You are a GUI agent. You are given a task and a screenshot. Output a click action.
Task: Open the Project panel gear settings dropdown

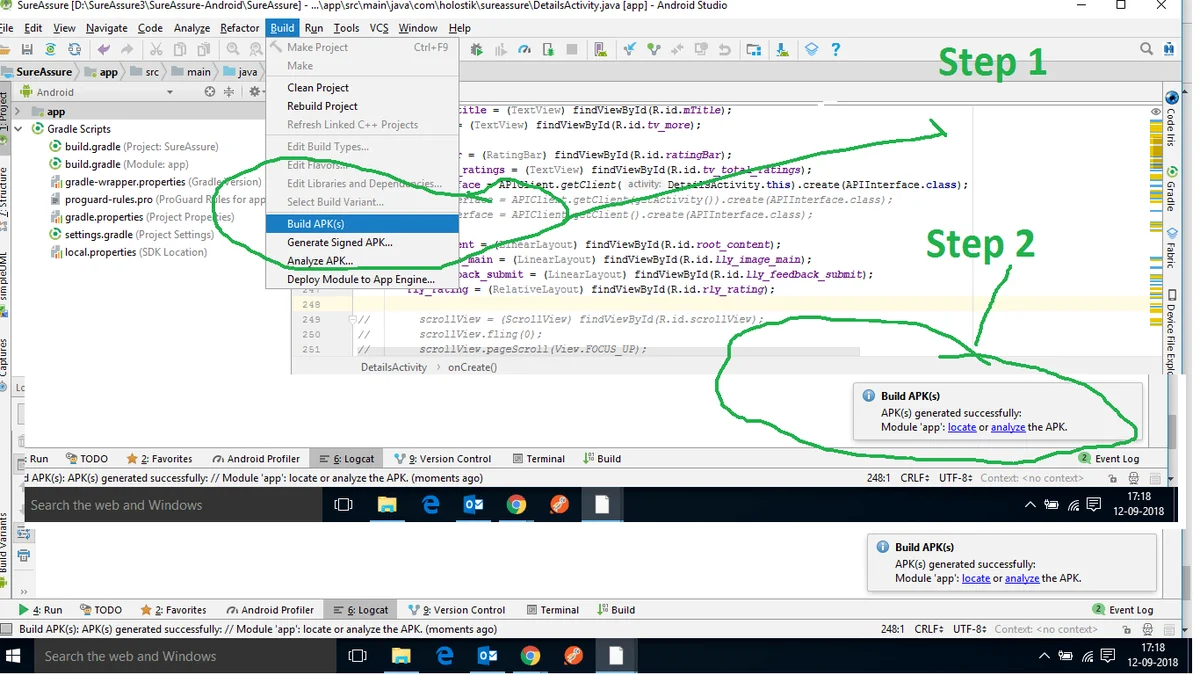pos(256,92)
